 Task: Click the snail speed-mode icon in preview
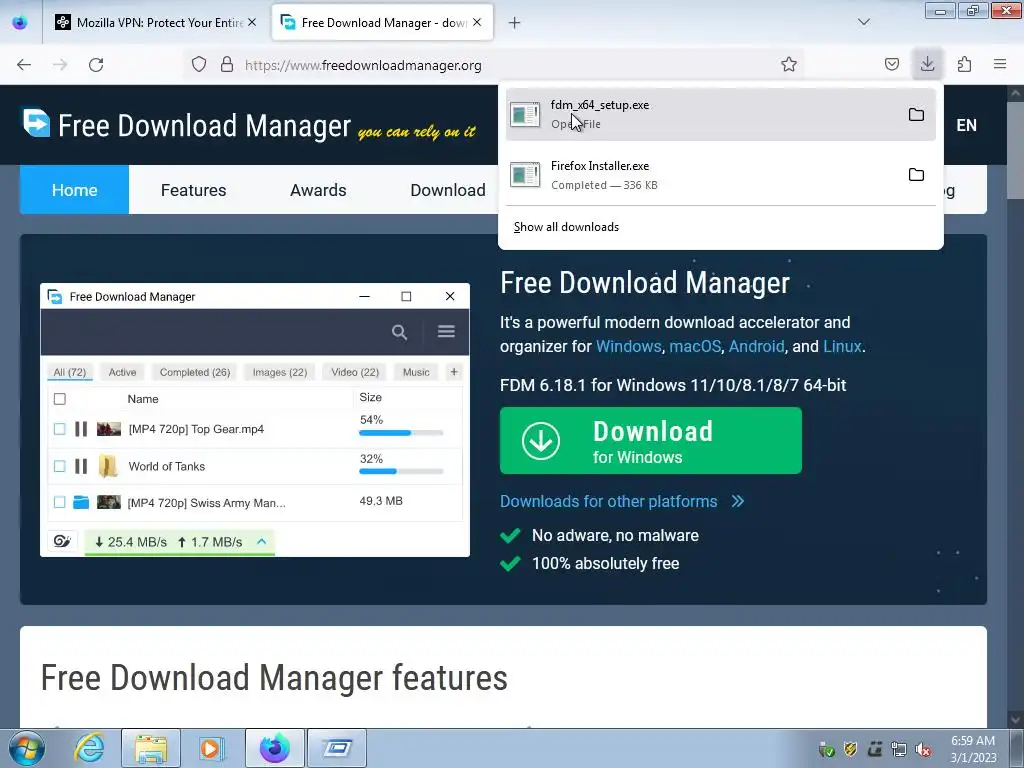point(62,541)
